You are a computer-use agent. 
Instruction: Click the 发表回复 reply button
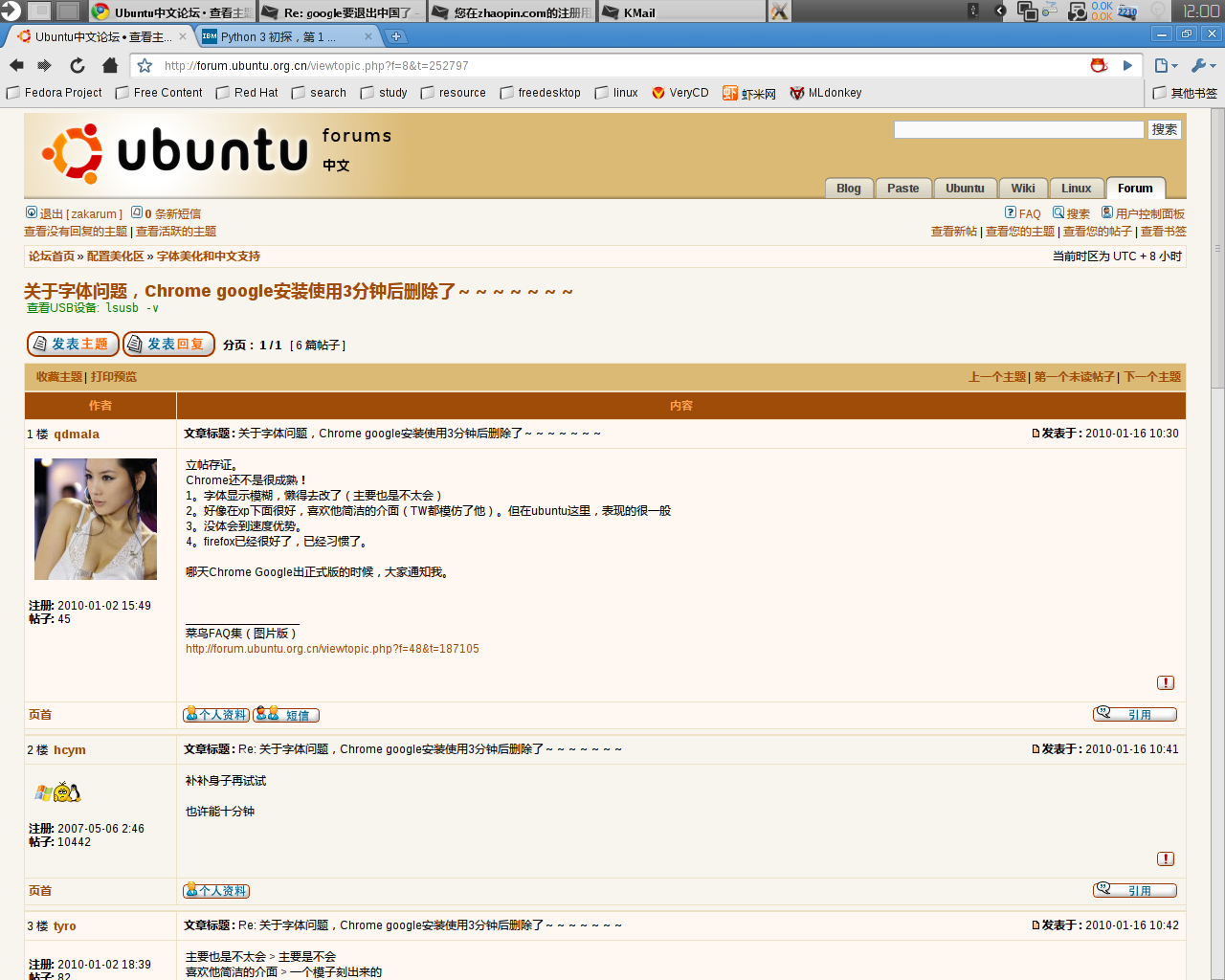(168, 344)
